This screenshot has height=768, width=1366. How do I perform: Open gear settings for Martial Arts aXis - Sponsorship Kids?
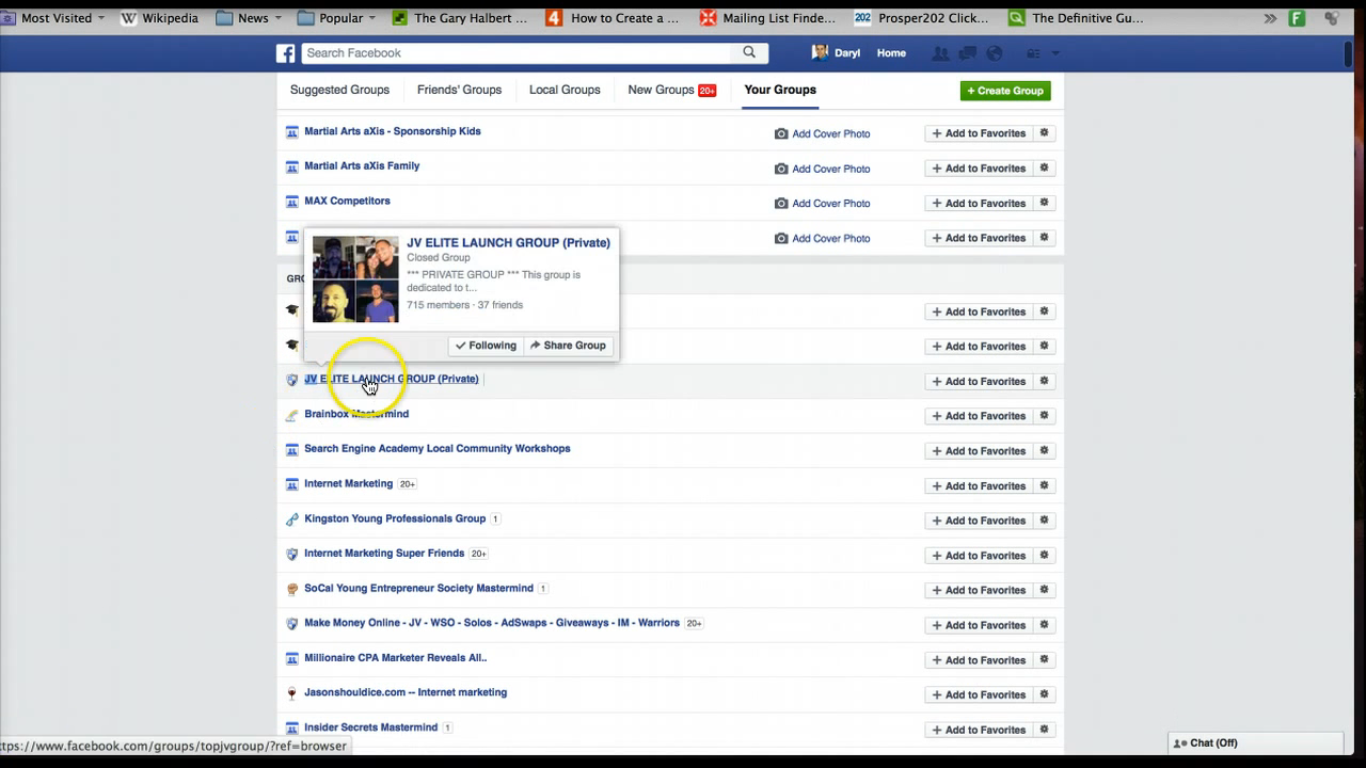1044,133
